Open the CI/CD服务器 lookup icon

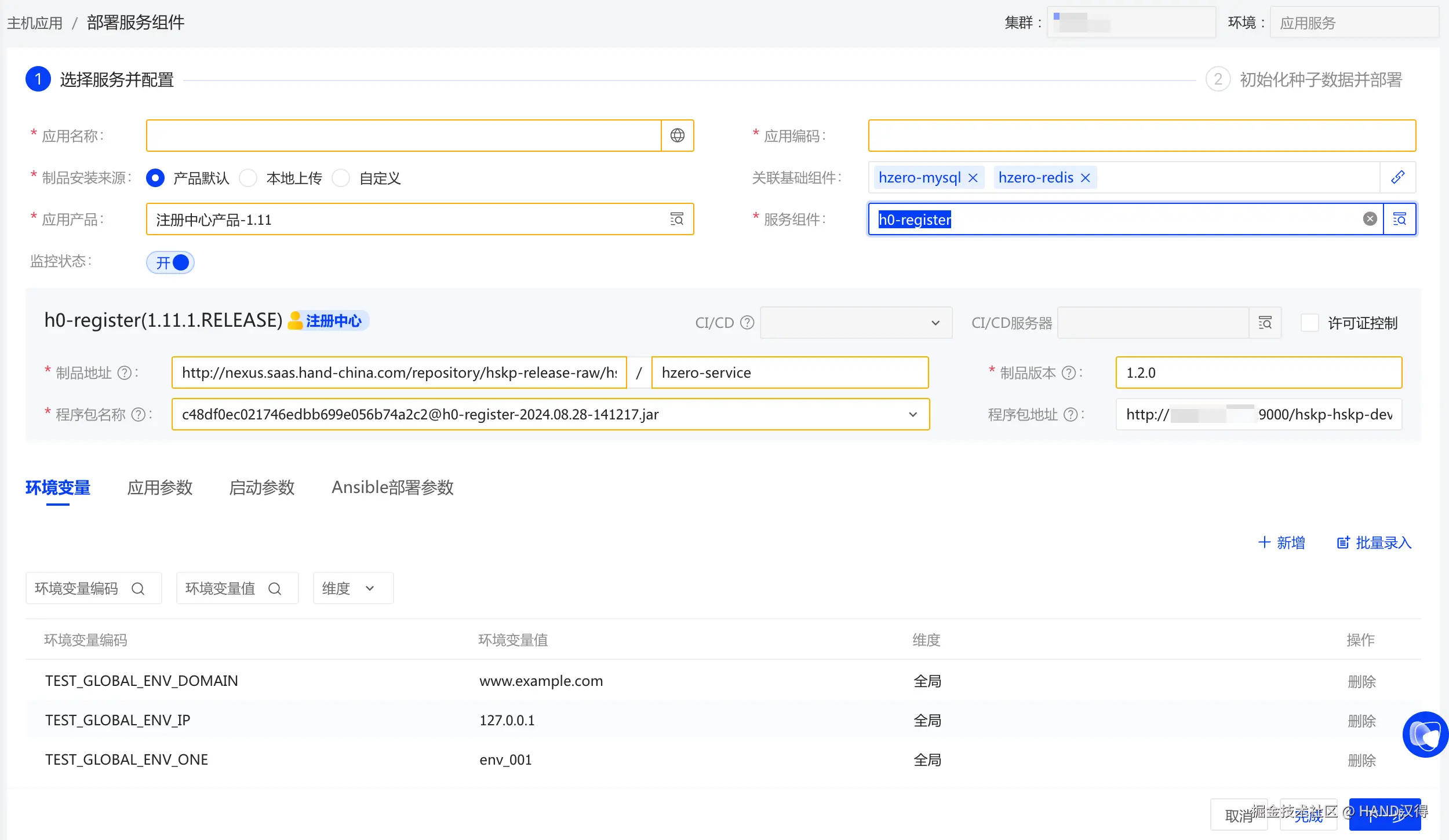coord(1265,323)
